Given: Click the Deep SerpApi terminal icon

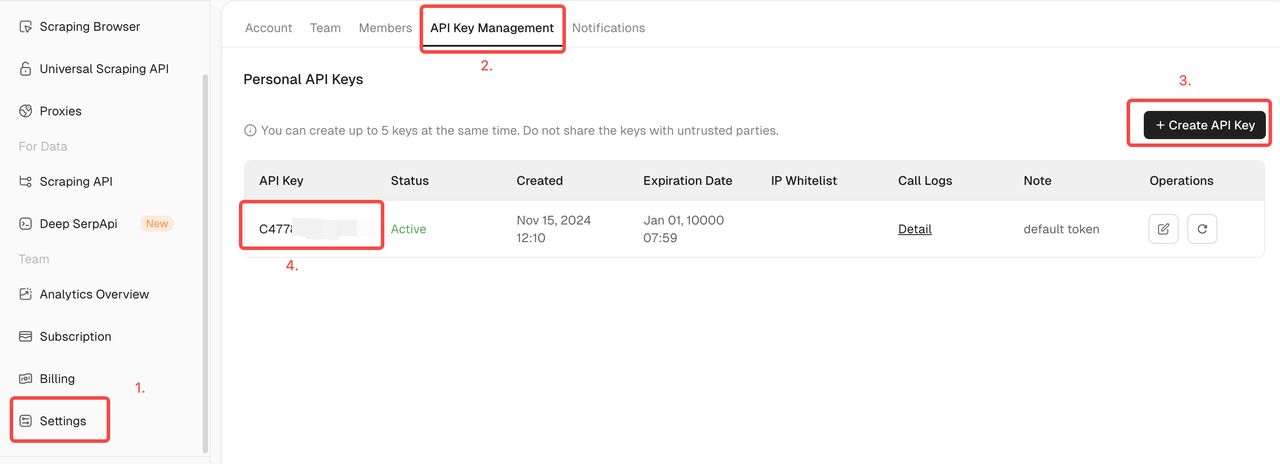Looking at the screenshot, I should click(x=26, y=224).
